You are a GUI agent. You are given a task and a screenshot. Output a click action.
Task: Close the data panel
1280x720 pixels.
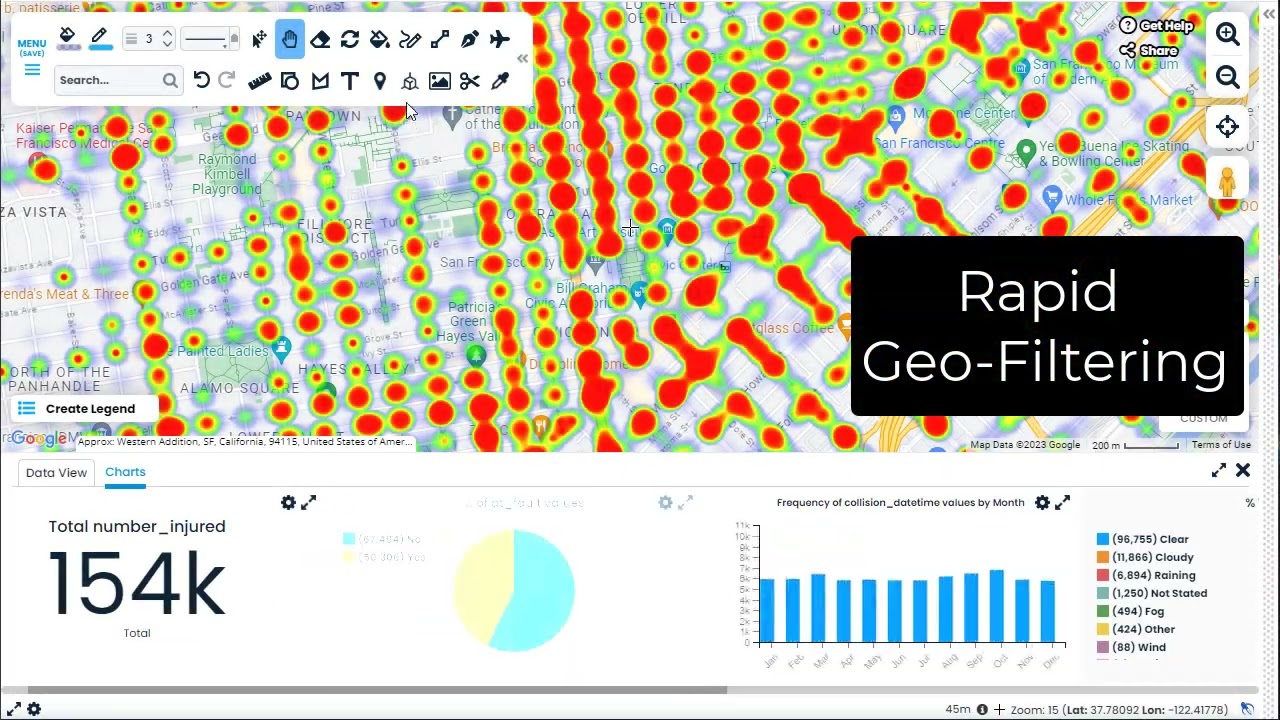pos(1243,470)
